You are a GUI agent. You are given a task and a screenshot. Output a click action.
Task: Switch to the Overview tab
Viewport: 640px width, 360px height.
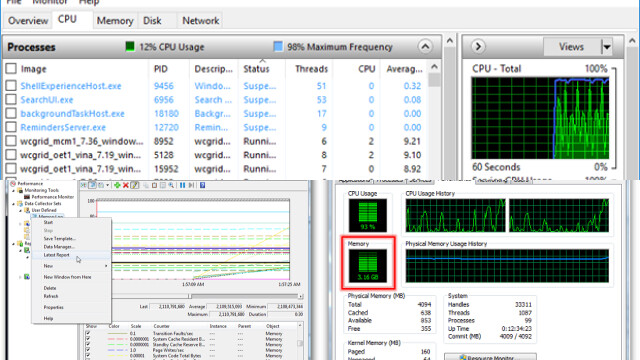[x=28, y=20]
